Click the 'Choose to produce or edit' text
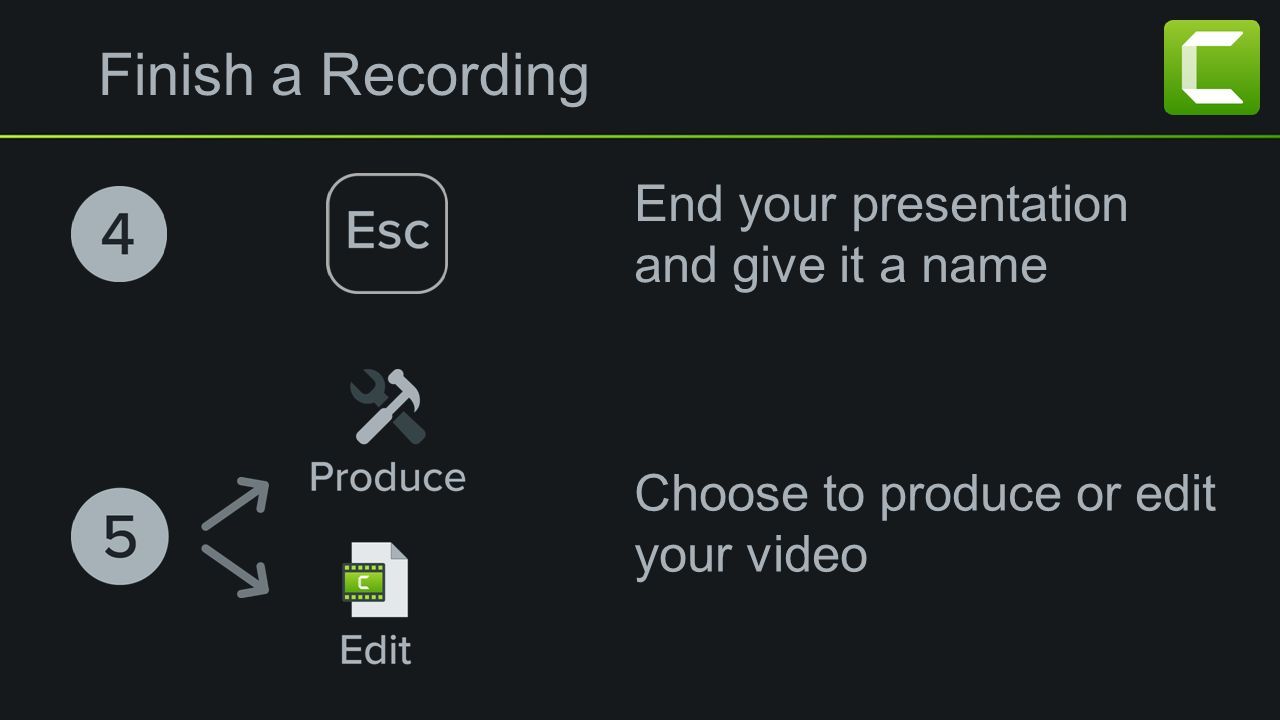 point(925,494)
